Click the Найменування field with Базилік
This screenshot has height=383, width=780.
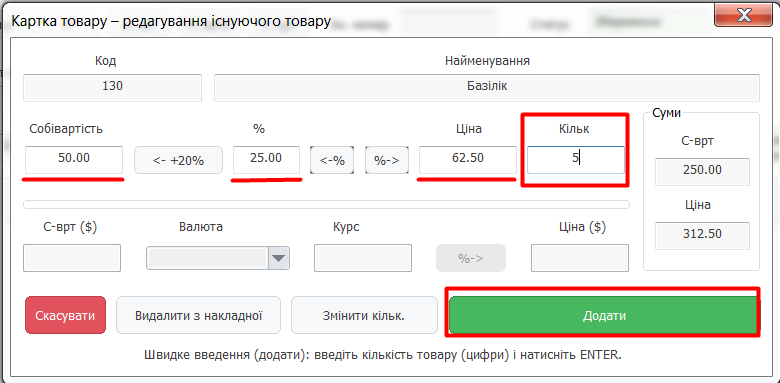[x=487, y=88]
